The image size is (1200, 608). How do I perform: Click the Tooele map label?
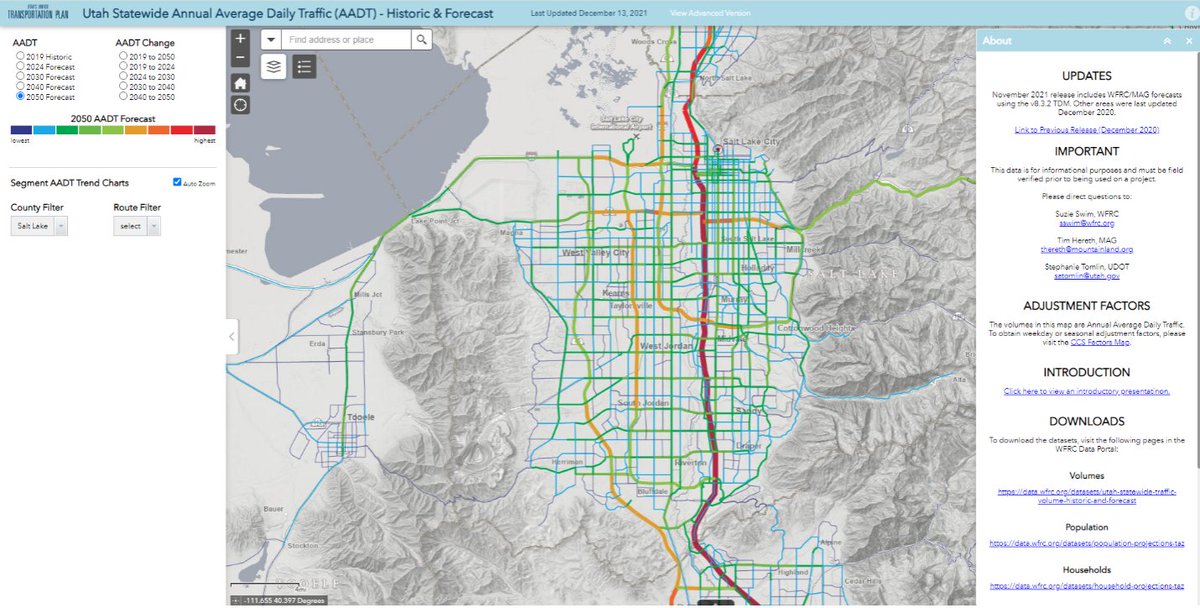(360, 415)
